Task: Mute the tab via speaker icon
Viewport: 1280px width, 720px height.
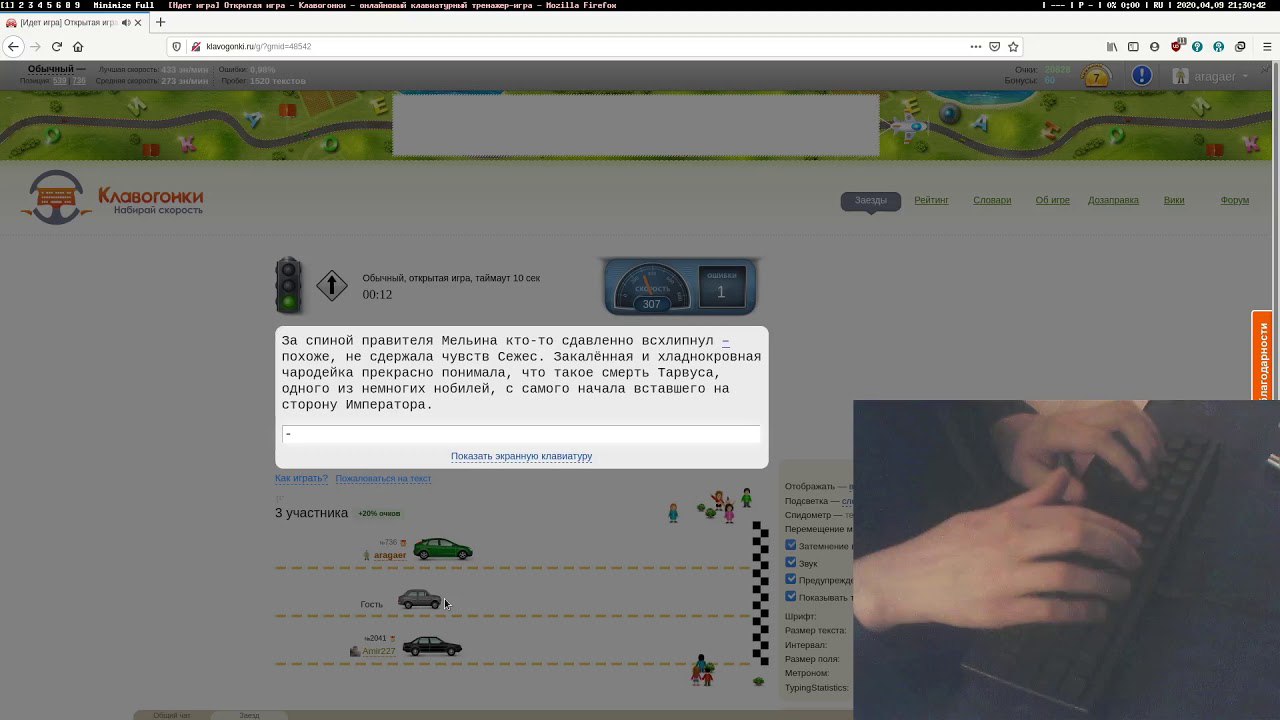Action: coord(126,22)
